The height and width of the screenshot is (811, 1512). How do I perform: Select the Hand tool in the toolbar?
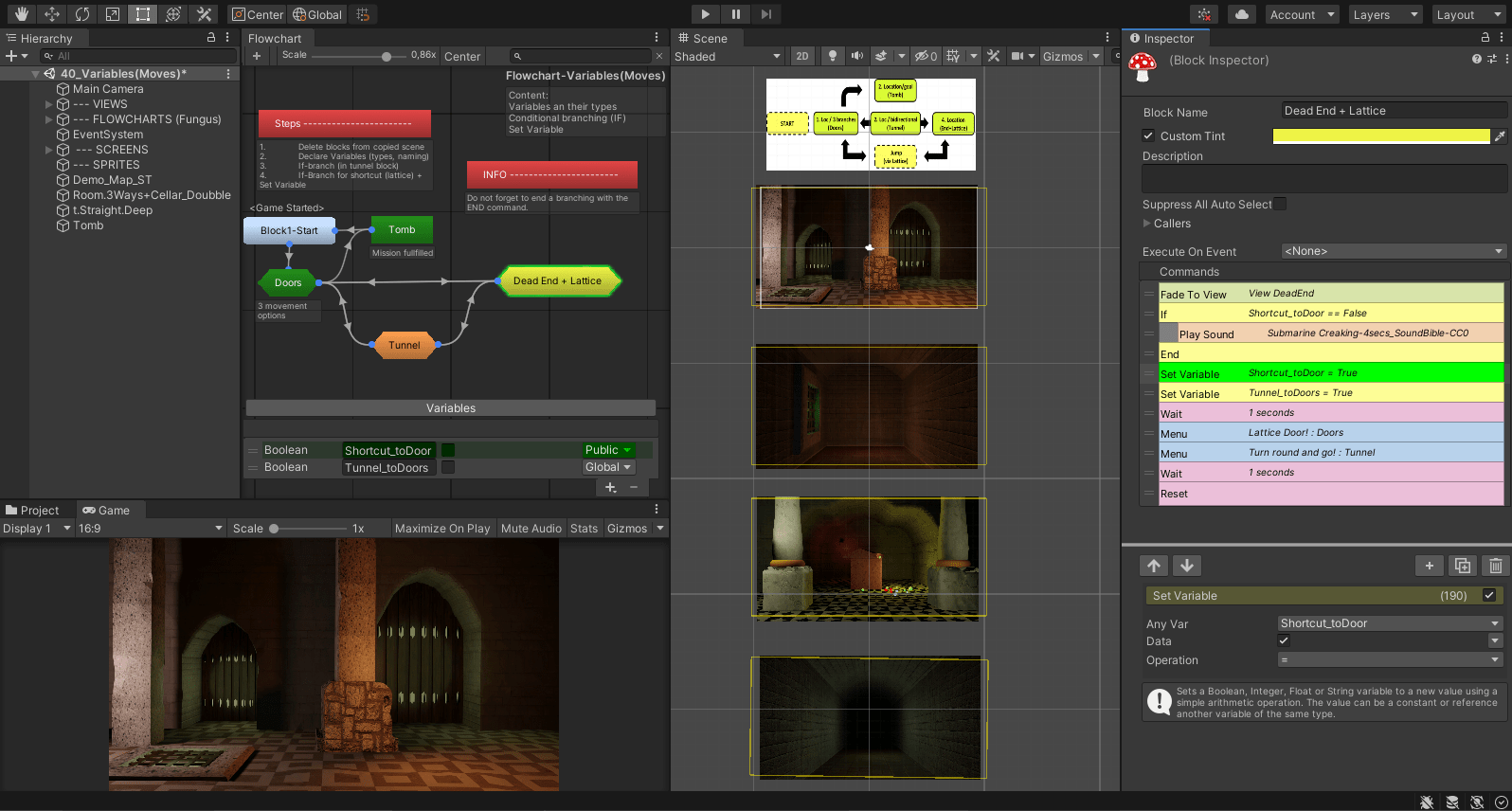coord(21,14)
